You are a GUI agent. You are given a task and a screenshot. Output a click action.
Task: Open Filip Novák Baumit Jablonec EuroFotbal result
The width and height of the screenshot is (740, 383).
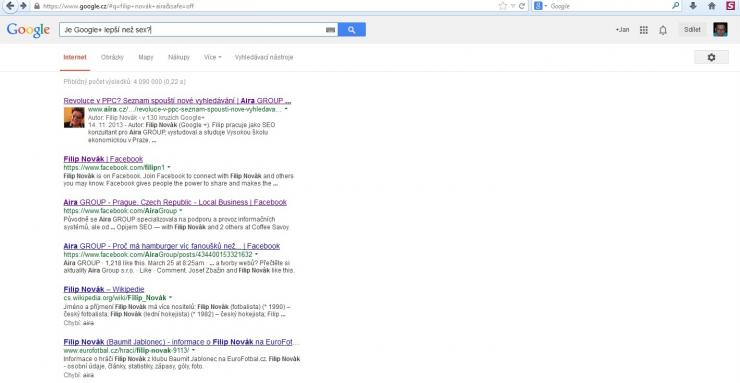(x=182, y=342)
